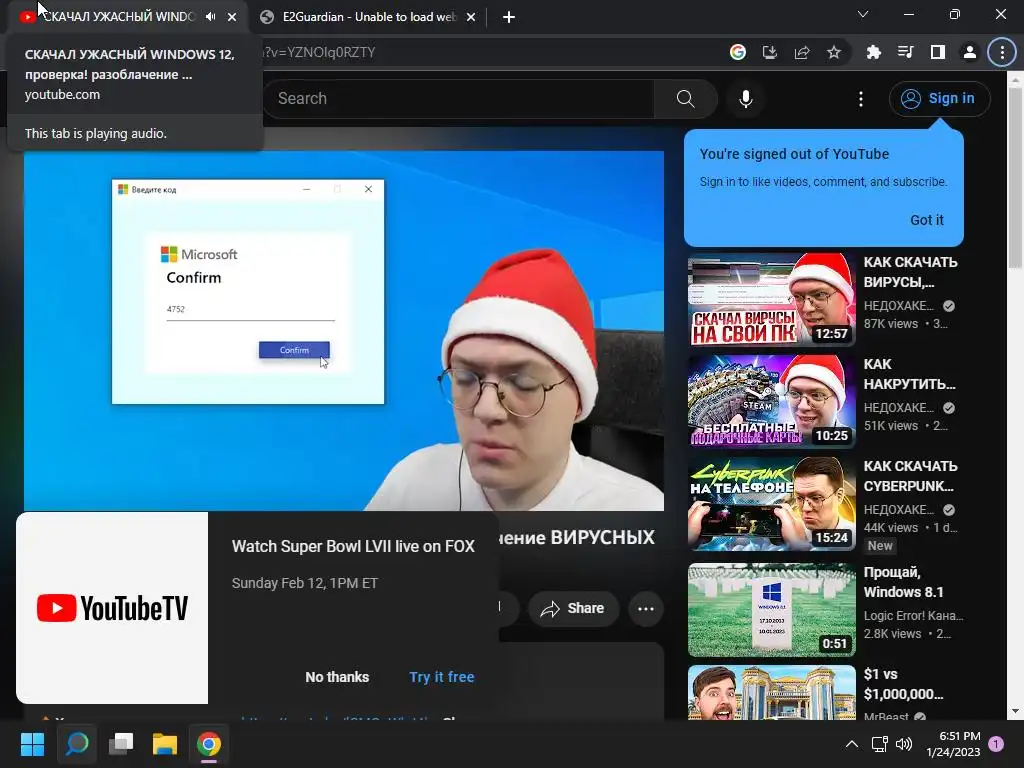Screen dimensions: 1024x768
Task: Click the Chrome taskbar icon
Action: (209, 744)
